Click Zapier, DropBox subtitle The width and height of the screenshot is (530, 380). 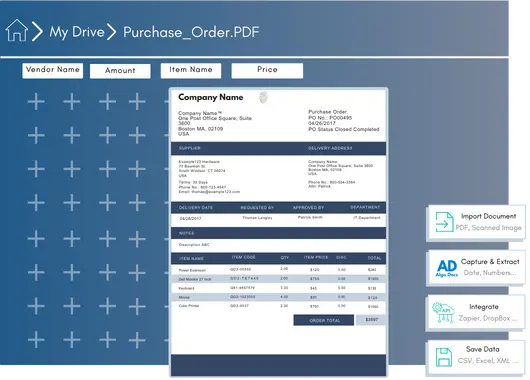487,318
